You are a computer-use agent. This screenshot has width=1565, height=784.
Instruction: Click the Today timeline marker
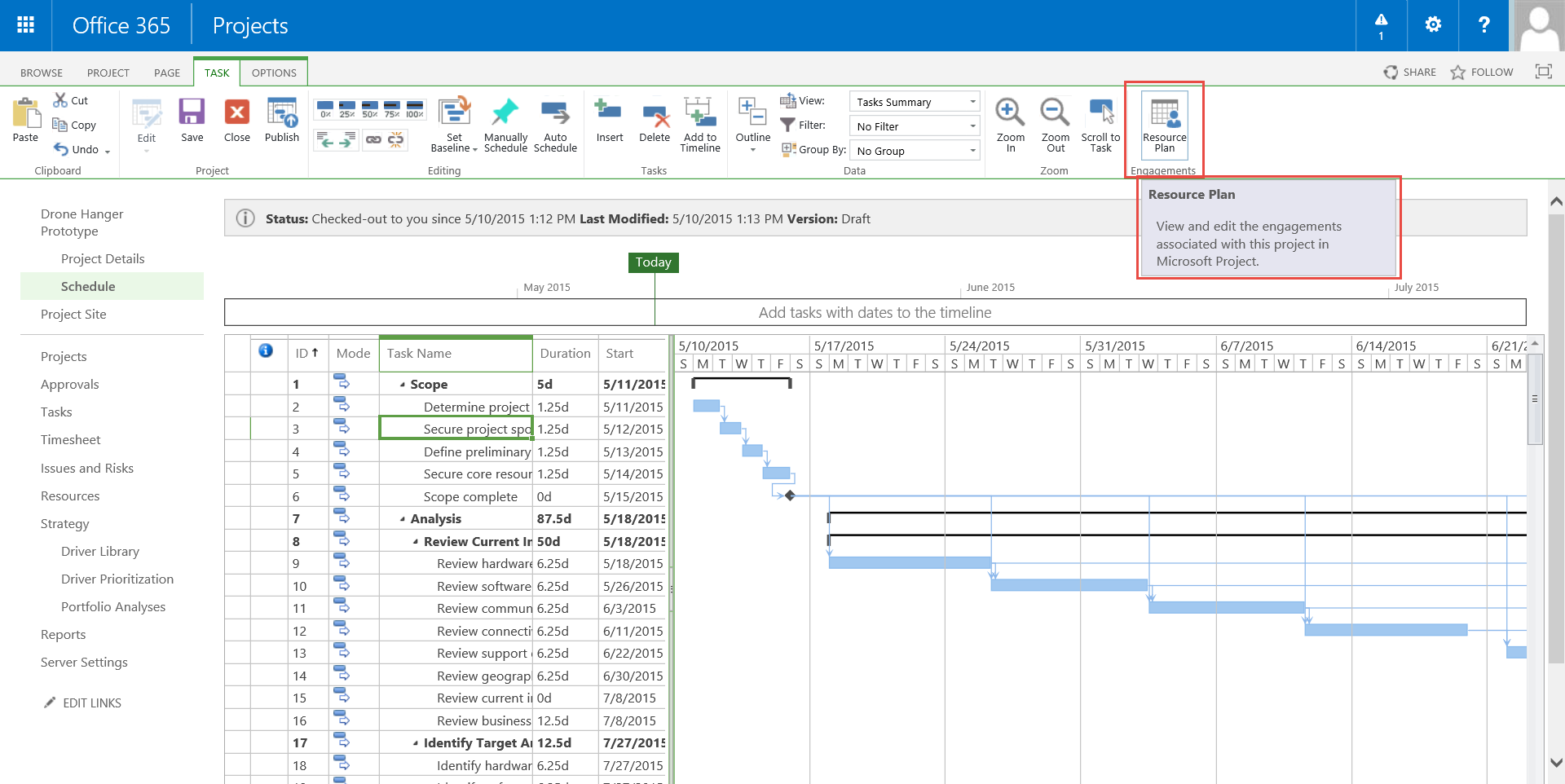click(654, 262)
